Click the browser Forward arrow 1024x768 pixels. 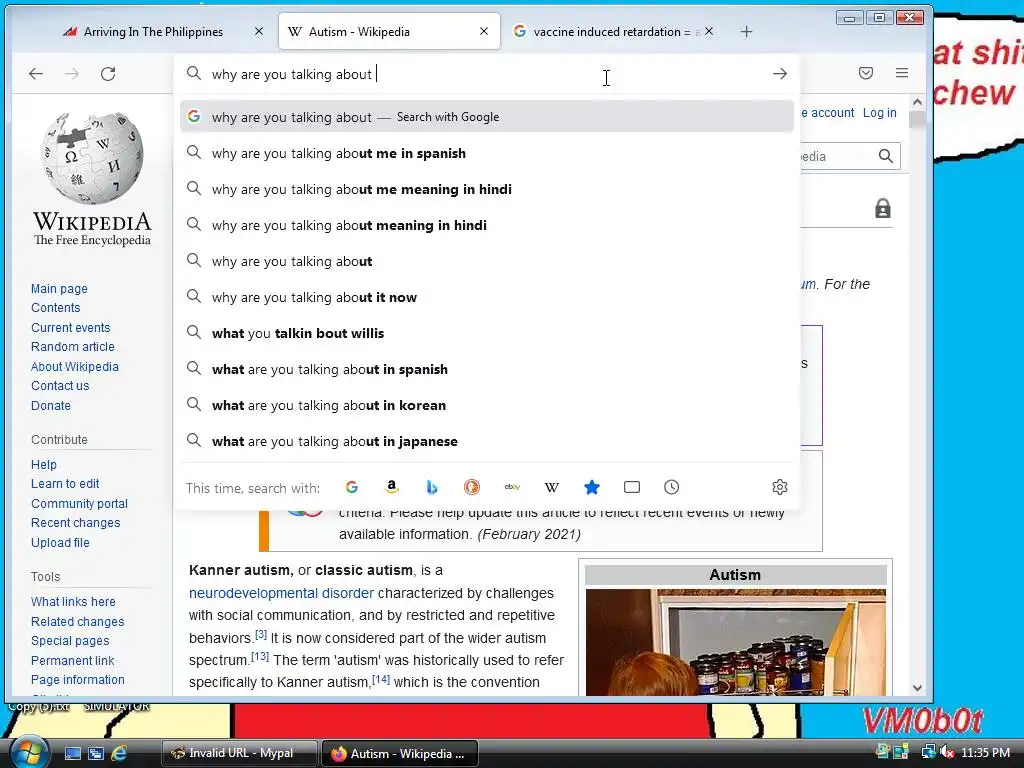[x=72, y=74]
